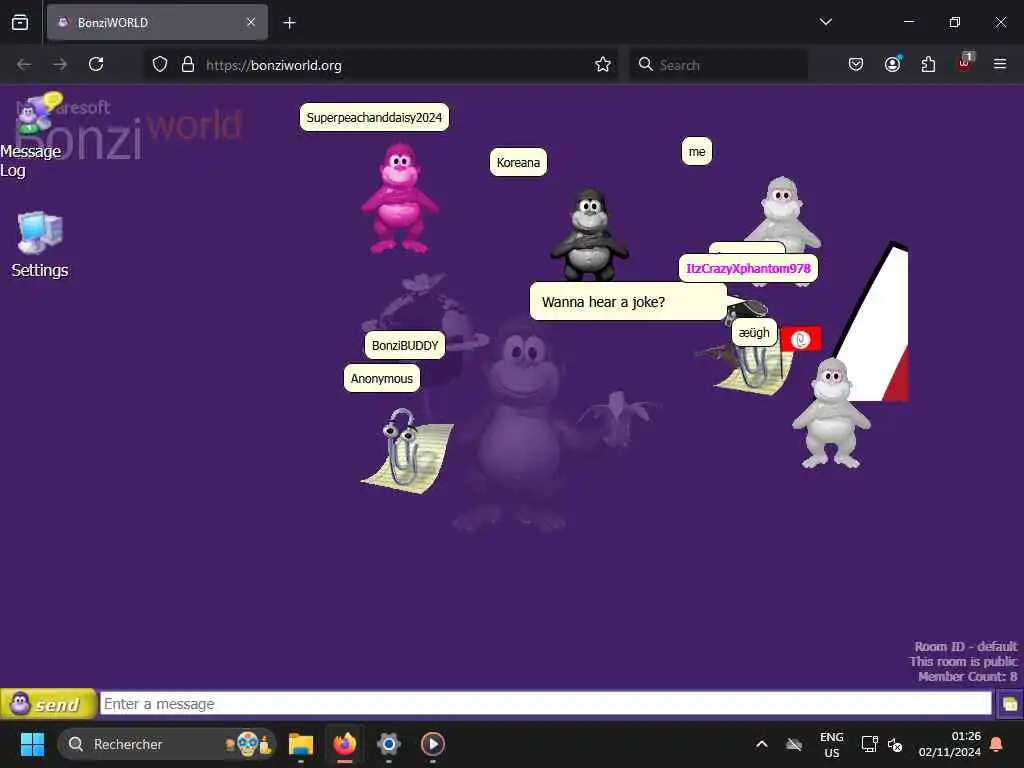Viewport: 1024px width, 768px height.
Task: Click the yellow icon right of message field
Action: pos(1009,704)
